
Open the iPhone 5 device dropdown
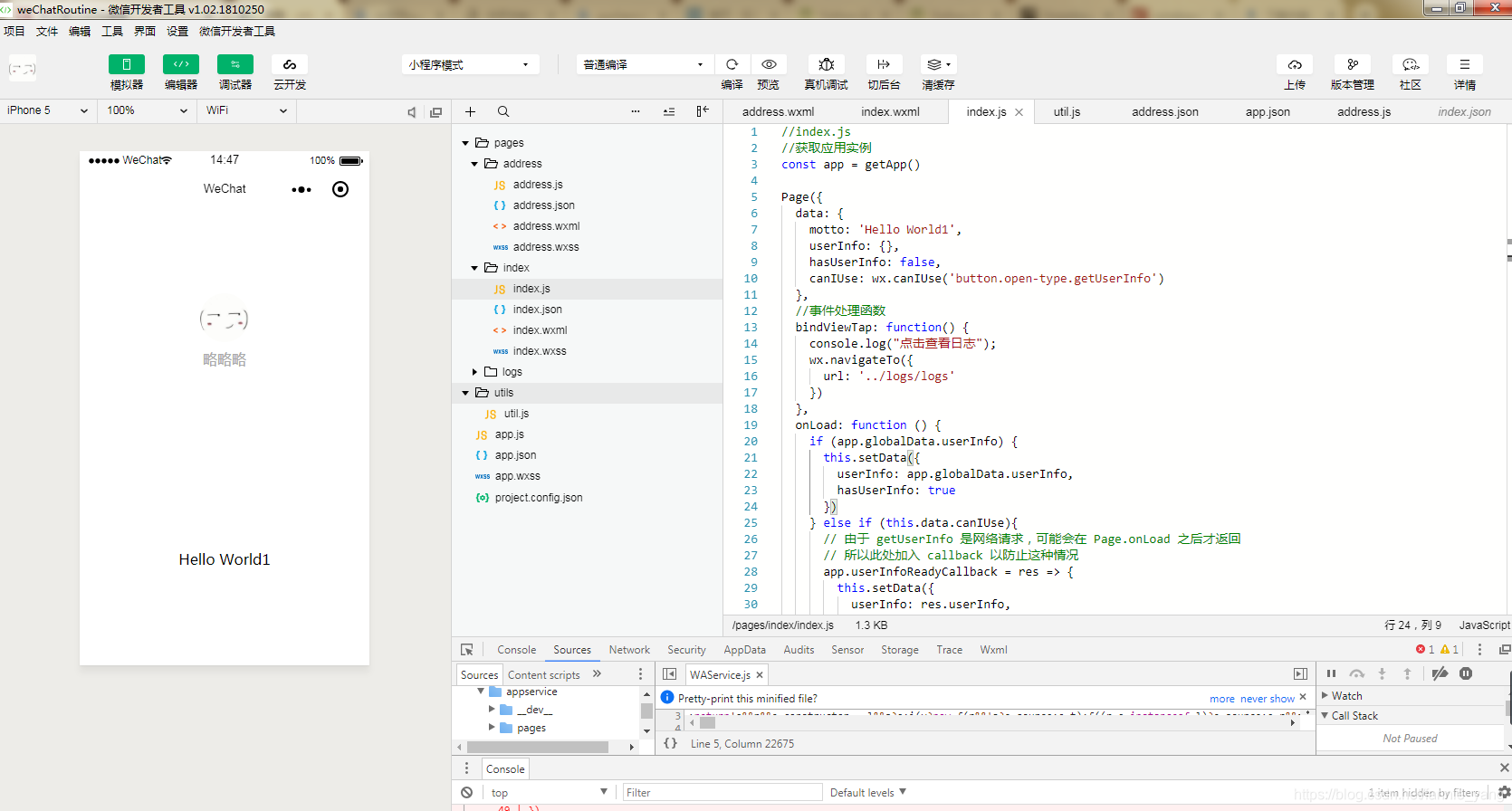click(47, 110)
